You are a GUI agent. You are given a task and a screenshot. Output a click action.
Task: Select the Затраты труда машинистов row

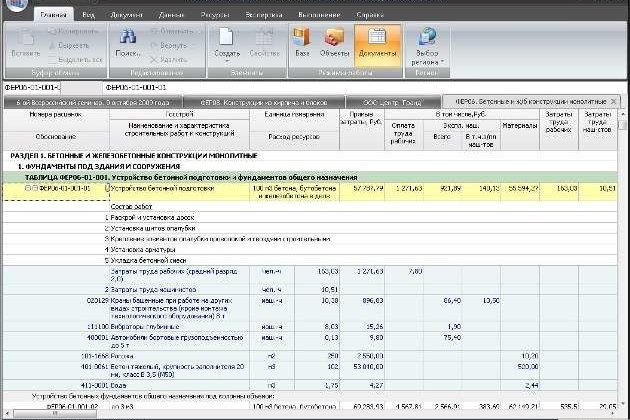[x=311, y=289]
